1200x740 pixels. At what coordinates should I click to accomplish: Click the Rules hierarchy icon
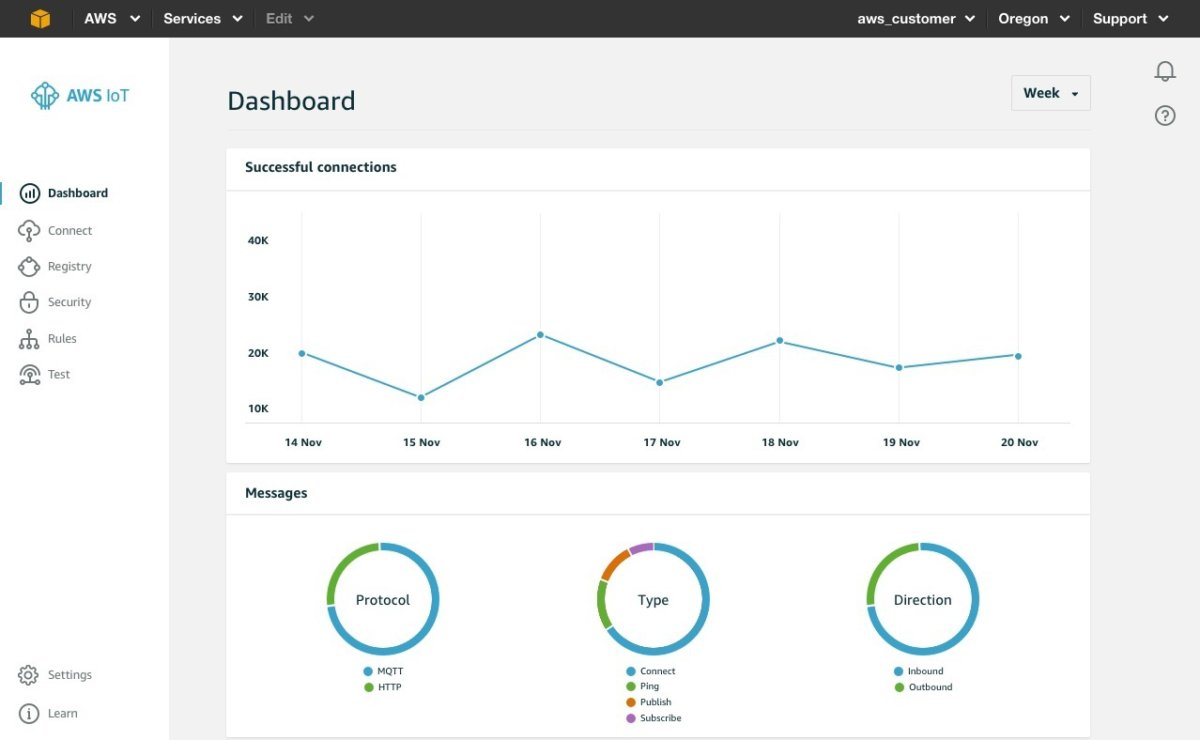tap(29, 339)
